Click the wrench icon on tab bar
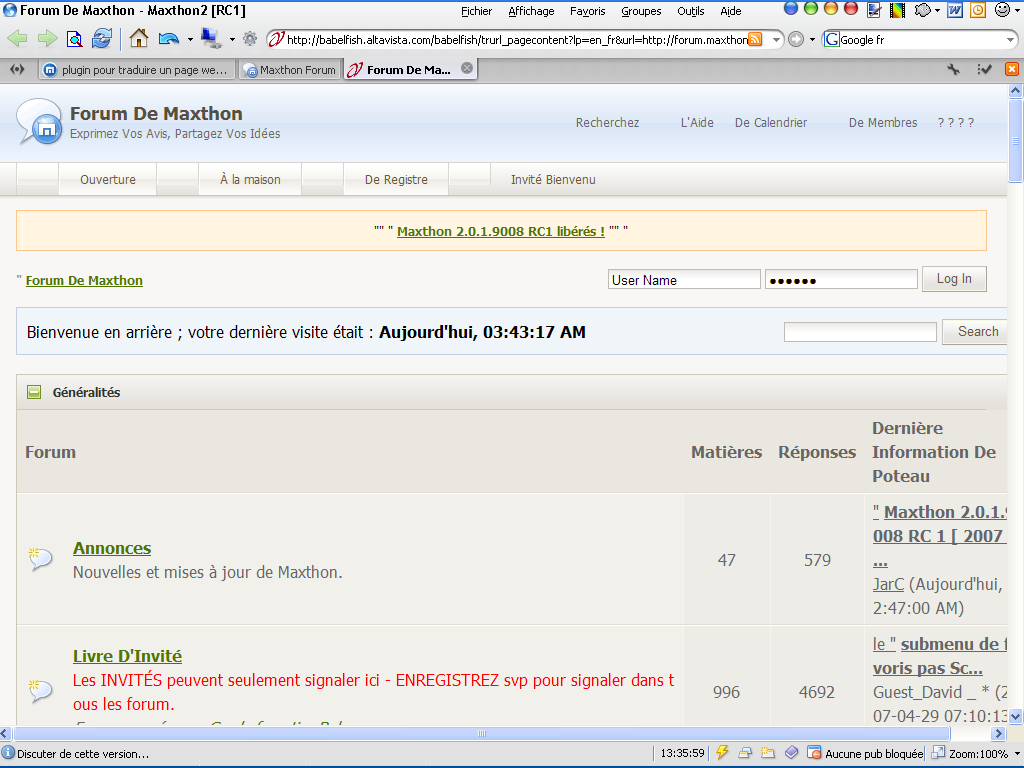This screenshot has width=1024, height=768. click(953, 69)
